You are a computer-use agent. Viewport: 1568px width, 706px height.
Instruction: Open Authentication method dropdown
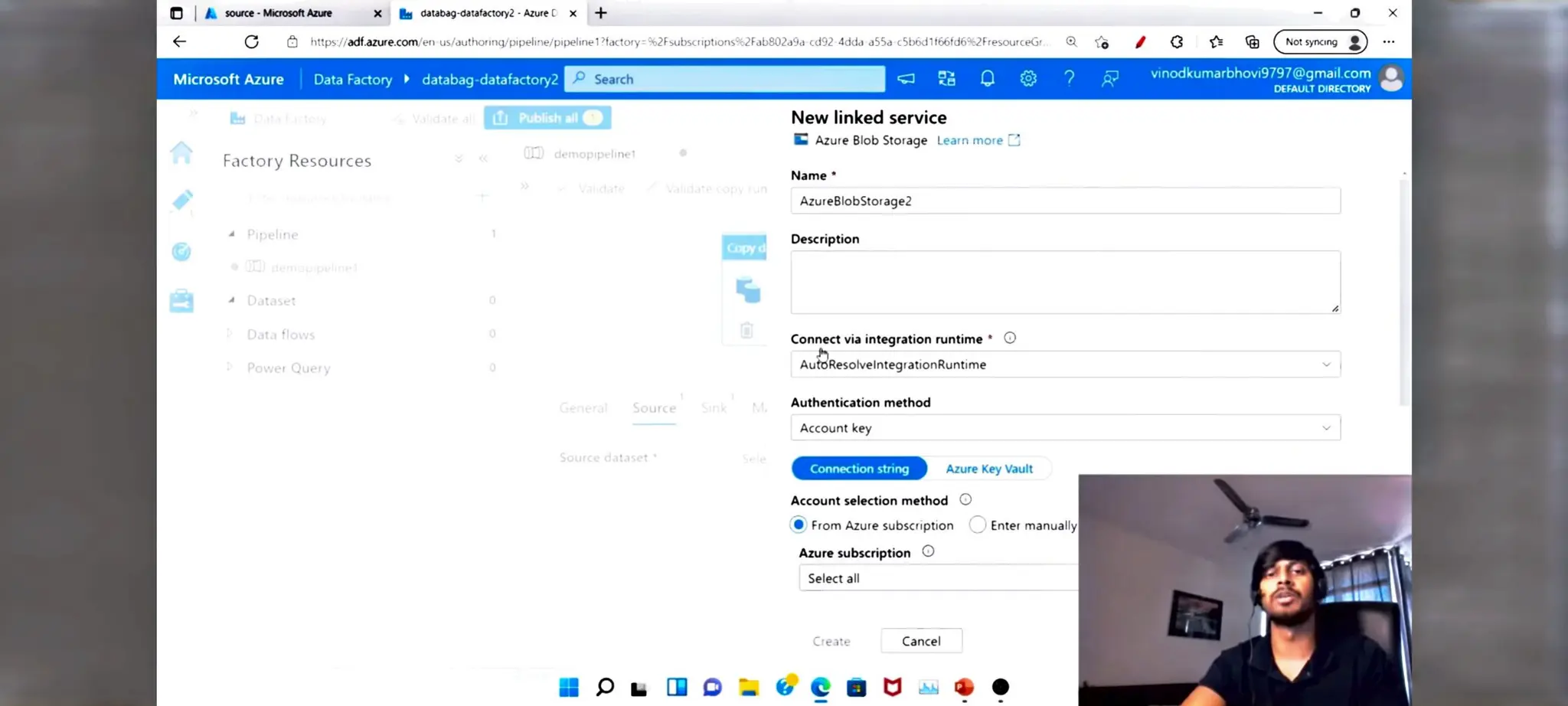pyautogui.click(x=1065, y=428)
